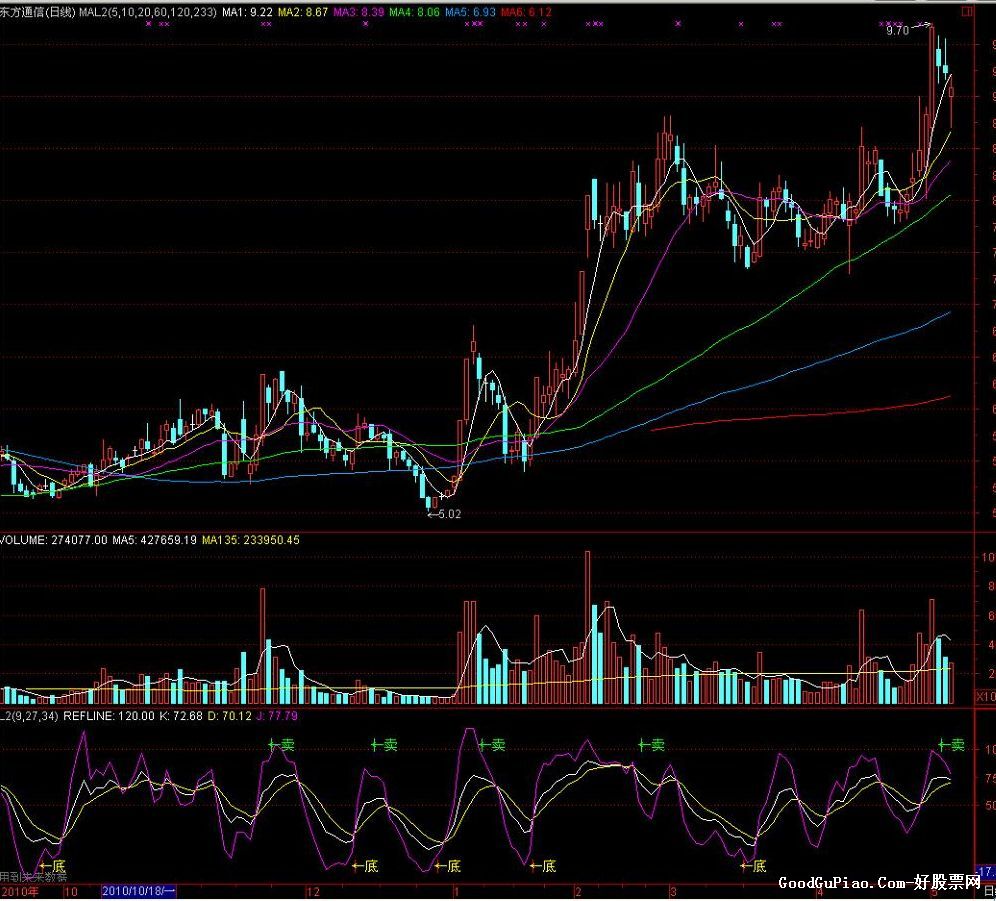Click the X10 volume scale box

[984, 695]
